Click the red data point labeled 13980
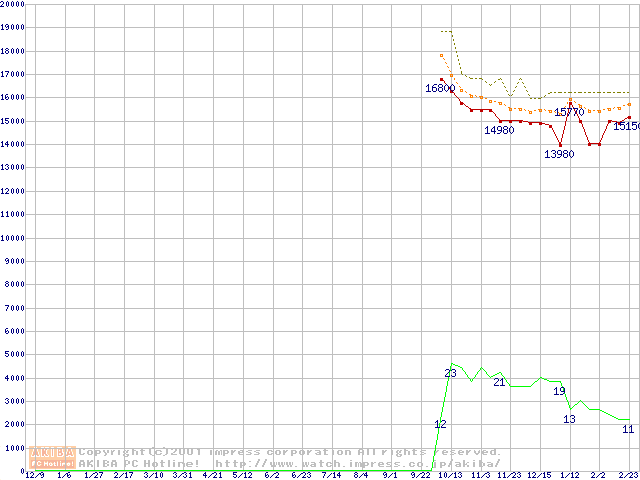The width and height of the screenshot is (640, 480). [x=560, y=145]
